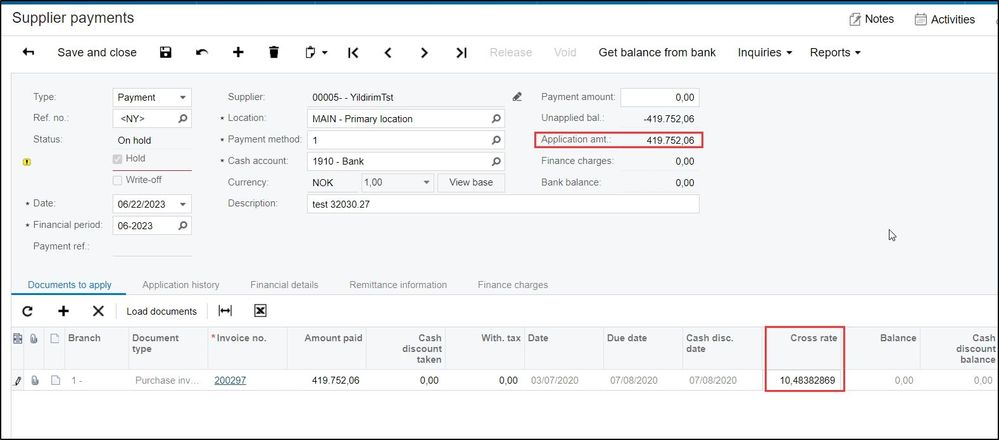
Task: Open Payment method lookup magnifier
Action: 496,139
